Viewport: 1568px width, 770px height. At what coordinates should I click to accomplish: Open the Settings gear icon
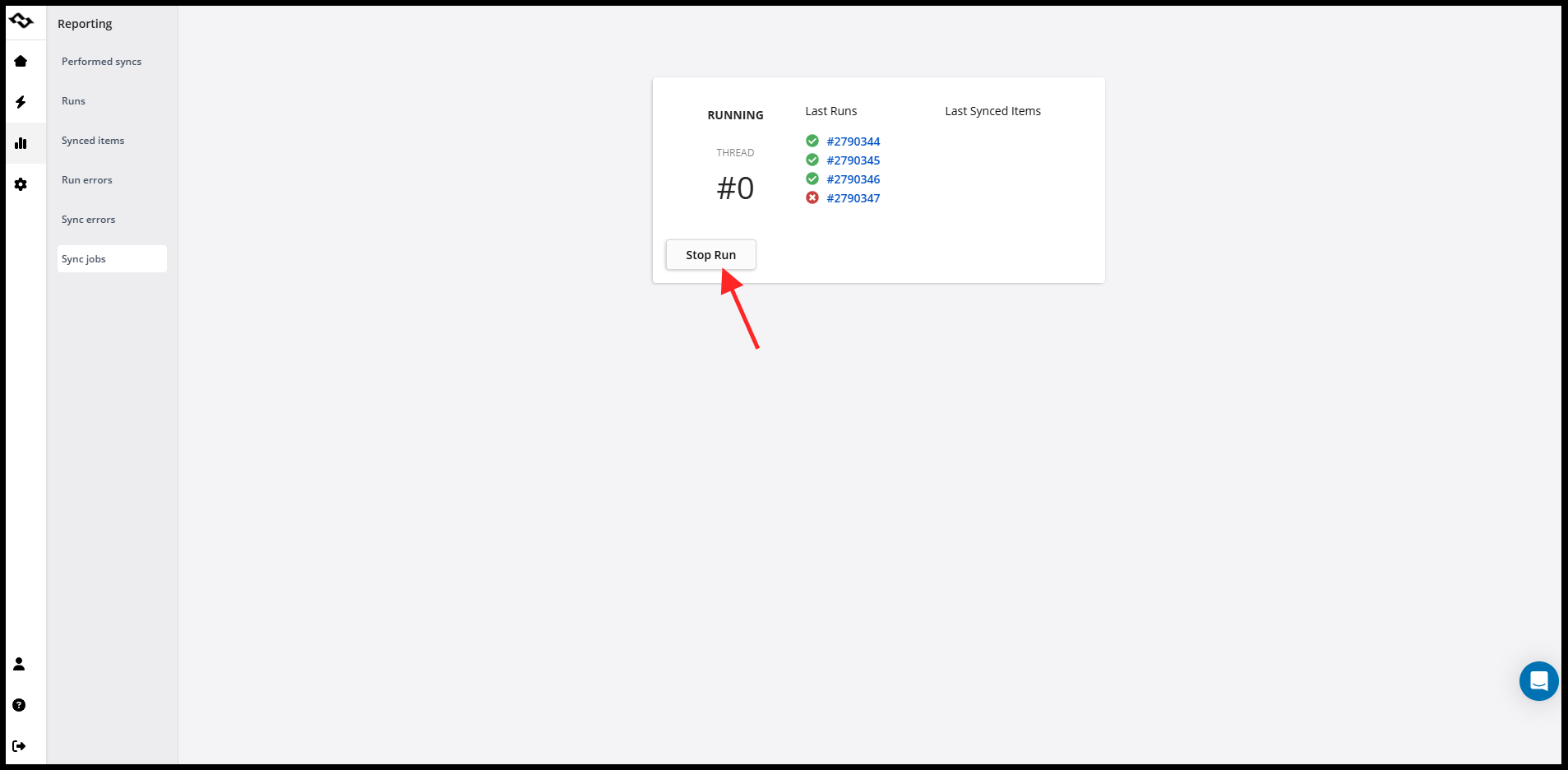point(21,184)
